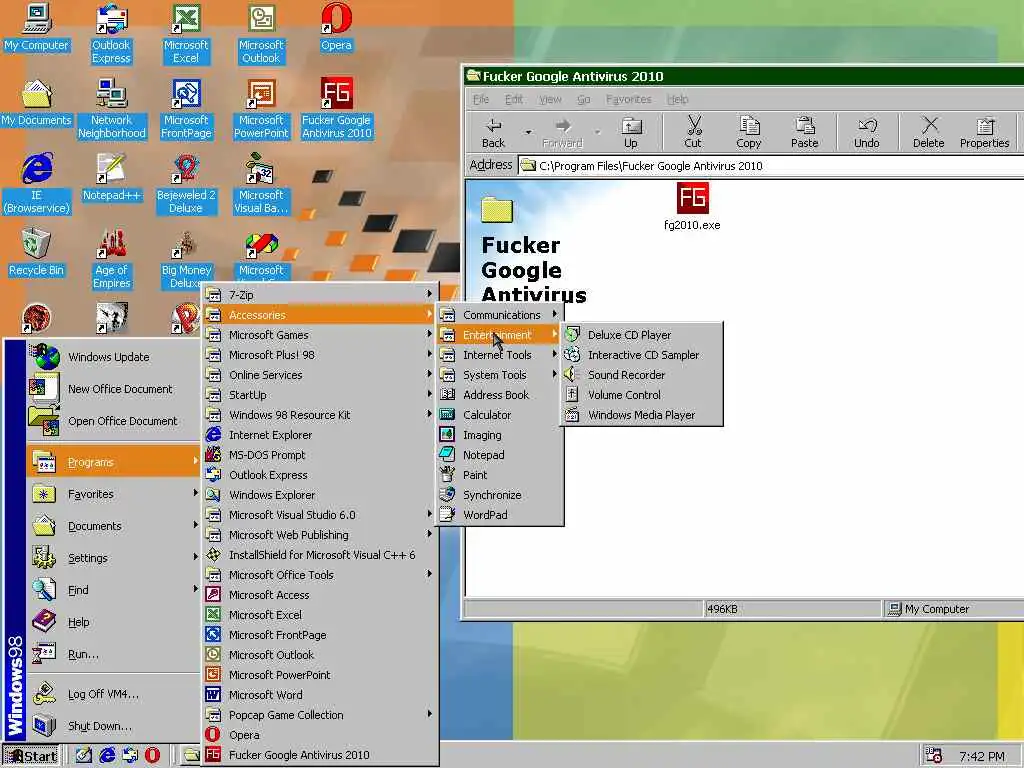This screenshot has height=768, width=1024.
Task: Open Find submenu in Start menu
Action: pos(113,590)
